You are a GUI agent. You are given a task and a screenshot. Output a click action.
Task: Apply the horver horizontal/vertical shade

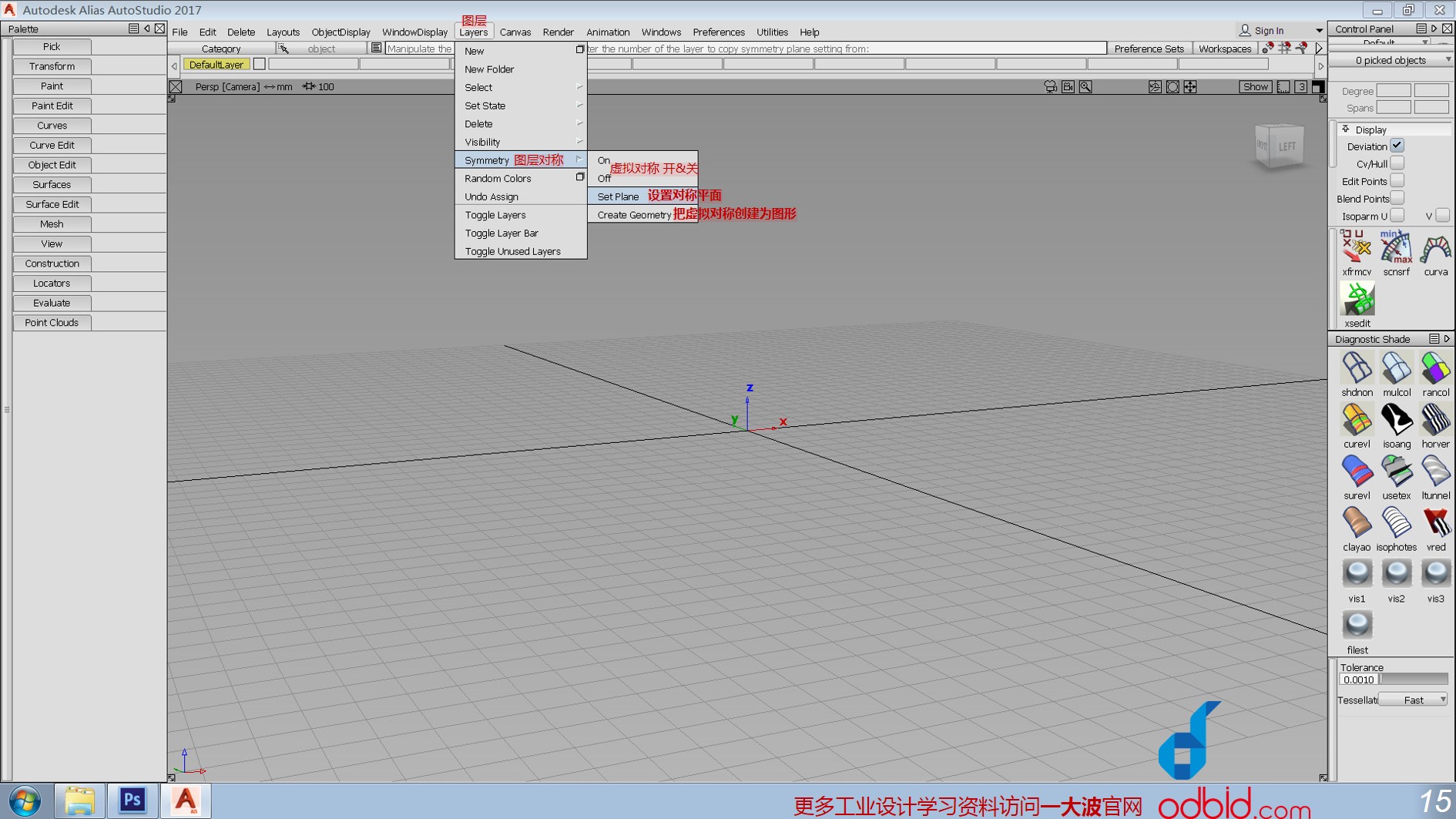(1435, 420)
